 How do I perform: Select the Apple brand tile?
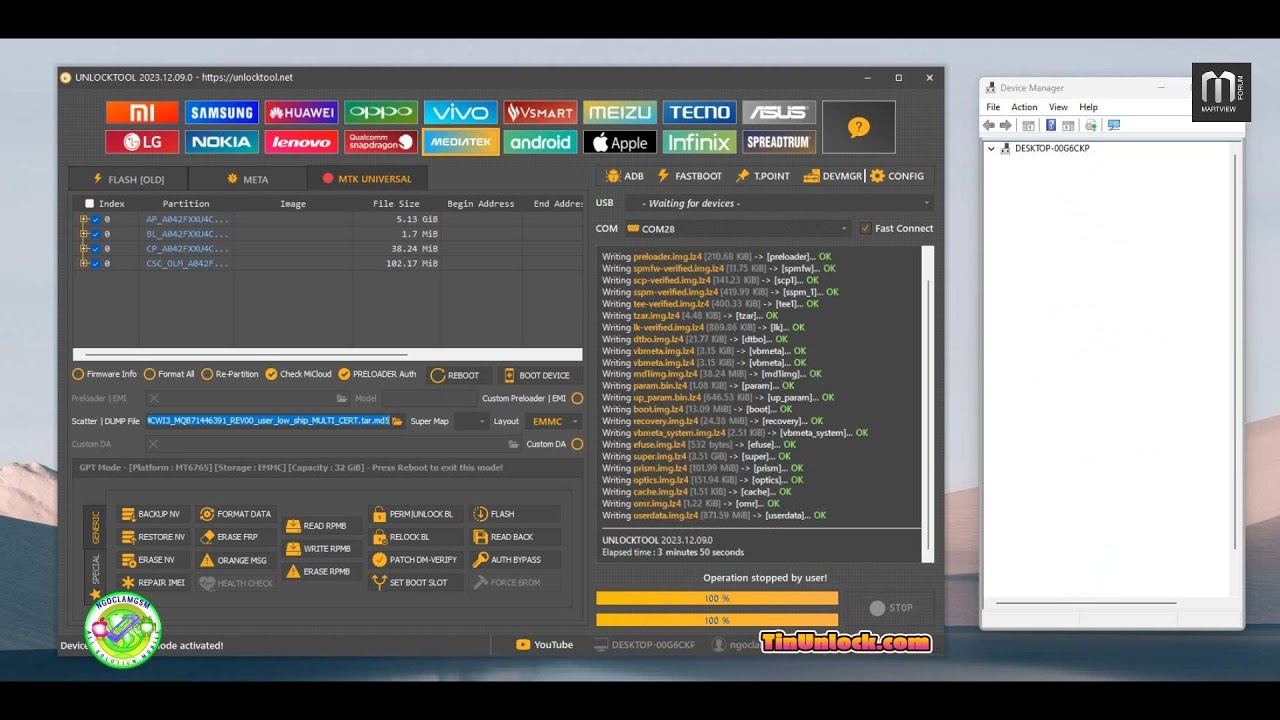tap(620, 142)
